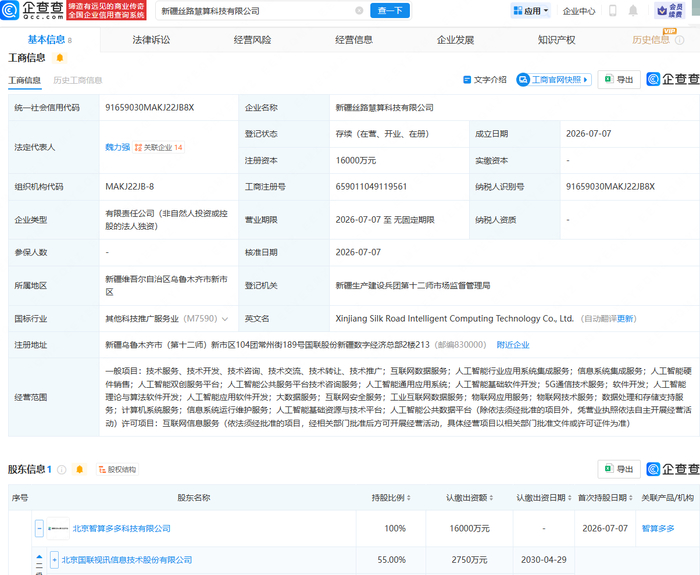The height and width of the screenshot is (575, 700).
Task: Select the 历史工商信息 sub-tab
Action: pos(78,80)
